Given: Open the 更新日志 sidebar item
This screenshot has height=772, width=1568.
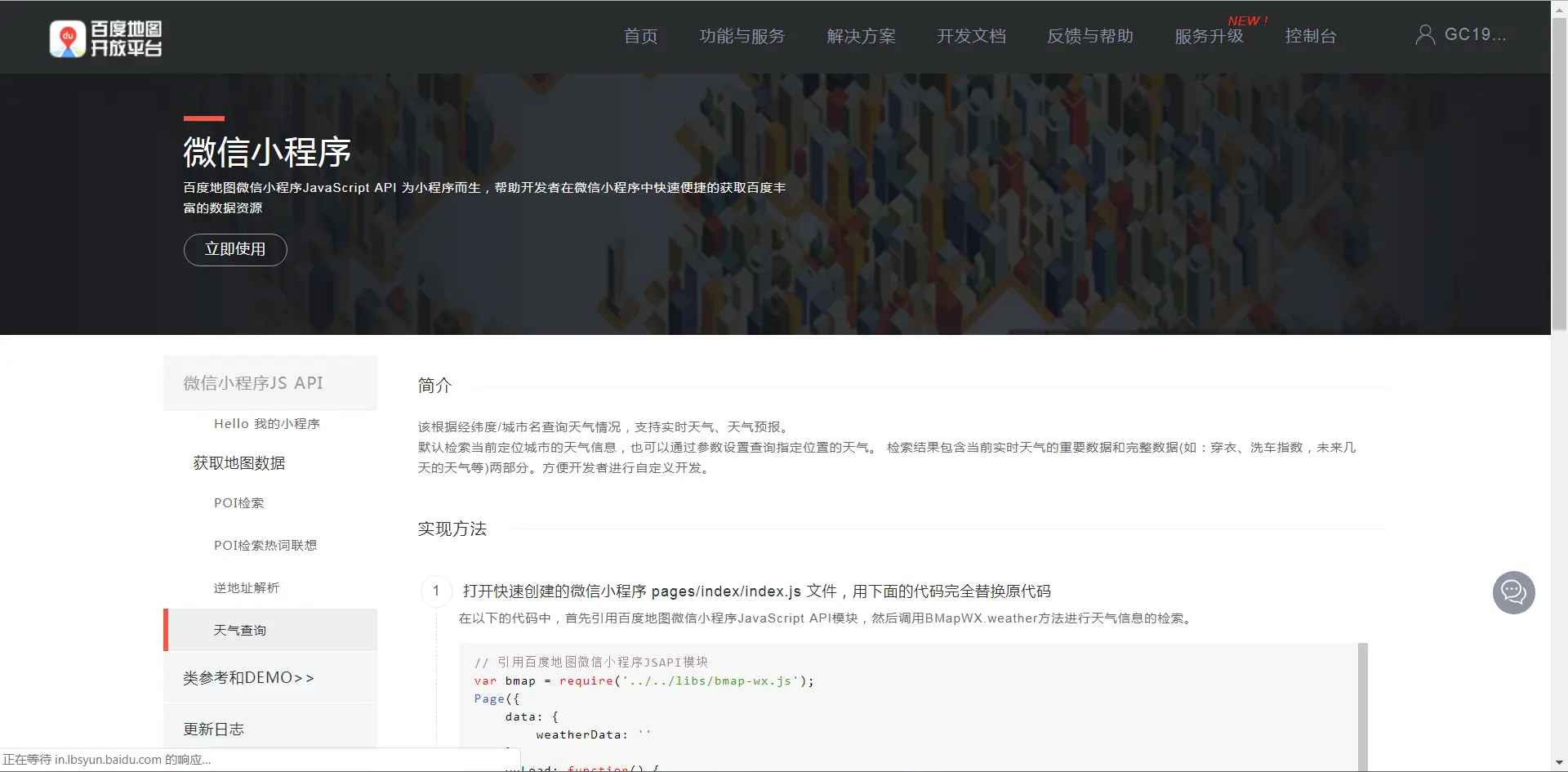Looking at the screenshot, I should click(x=214, y=730).
